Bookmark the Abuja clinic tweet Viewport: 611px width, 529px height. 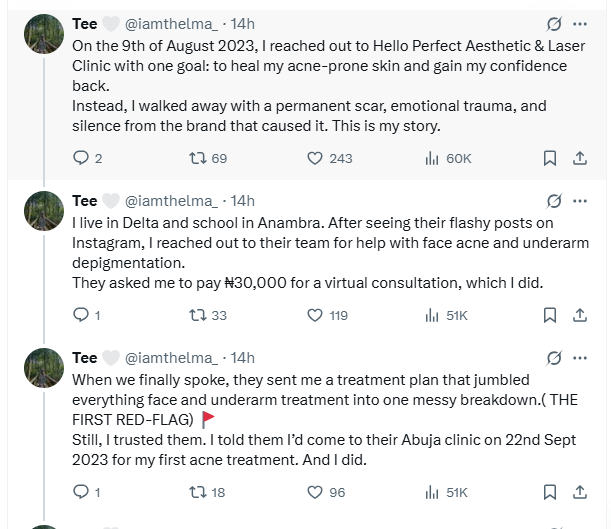tap(549, 492)
